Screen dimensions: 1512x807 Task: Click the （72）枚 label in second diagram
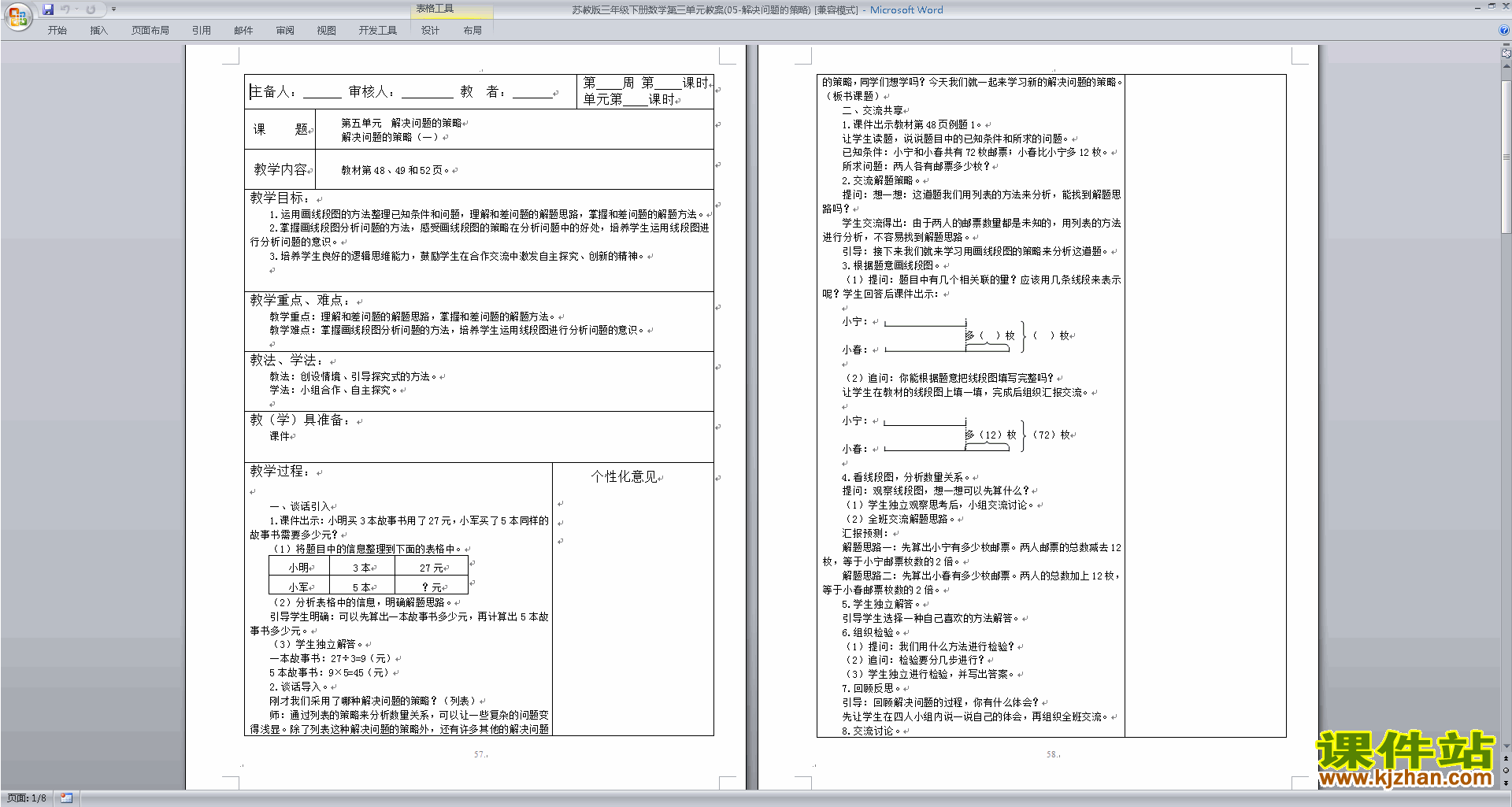[1051, 435]
